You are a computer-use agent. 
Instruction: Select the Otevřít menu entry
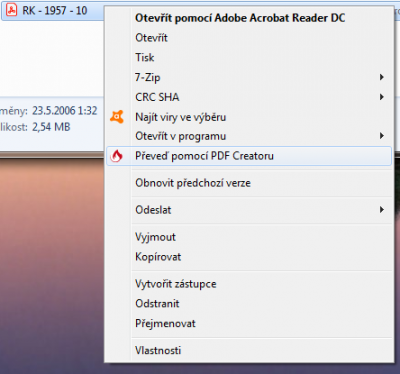151,38
